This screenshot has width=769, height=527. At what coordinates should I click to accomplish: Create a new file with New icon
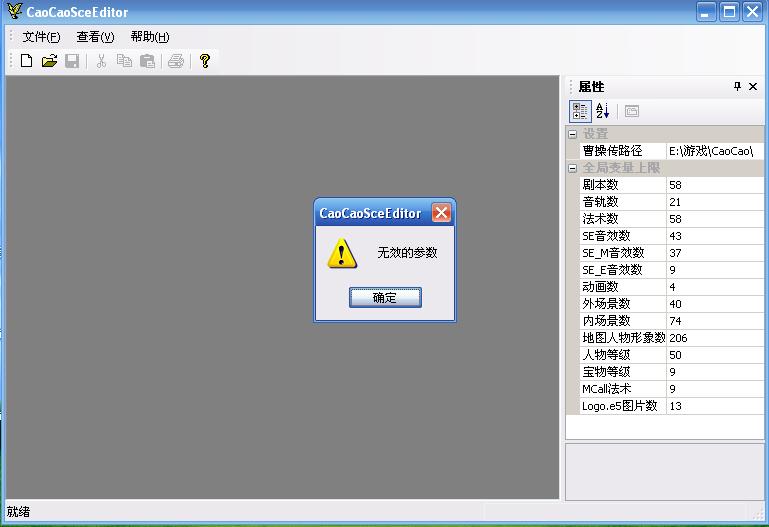pyautogui.click(x=26, y=61)
